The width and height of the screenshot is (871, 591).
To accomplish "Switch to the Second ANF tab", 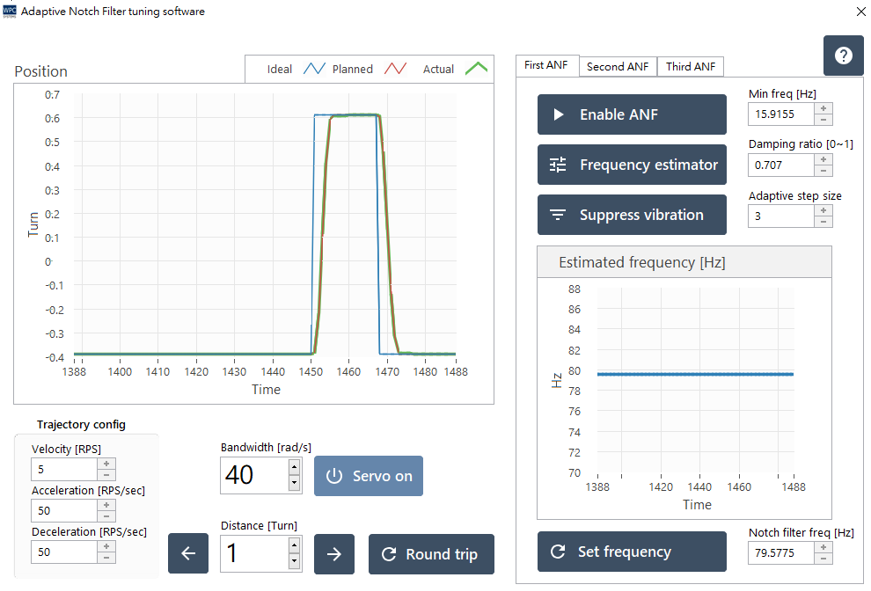I will [x=617, y=66].
